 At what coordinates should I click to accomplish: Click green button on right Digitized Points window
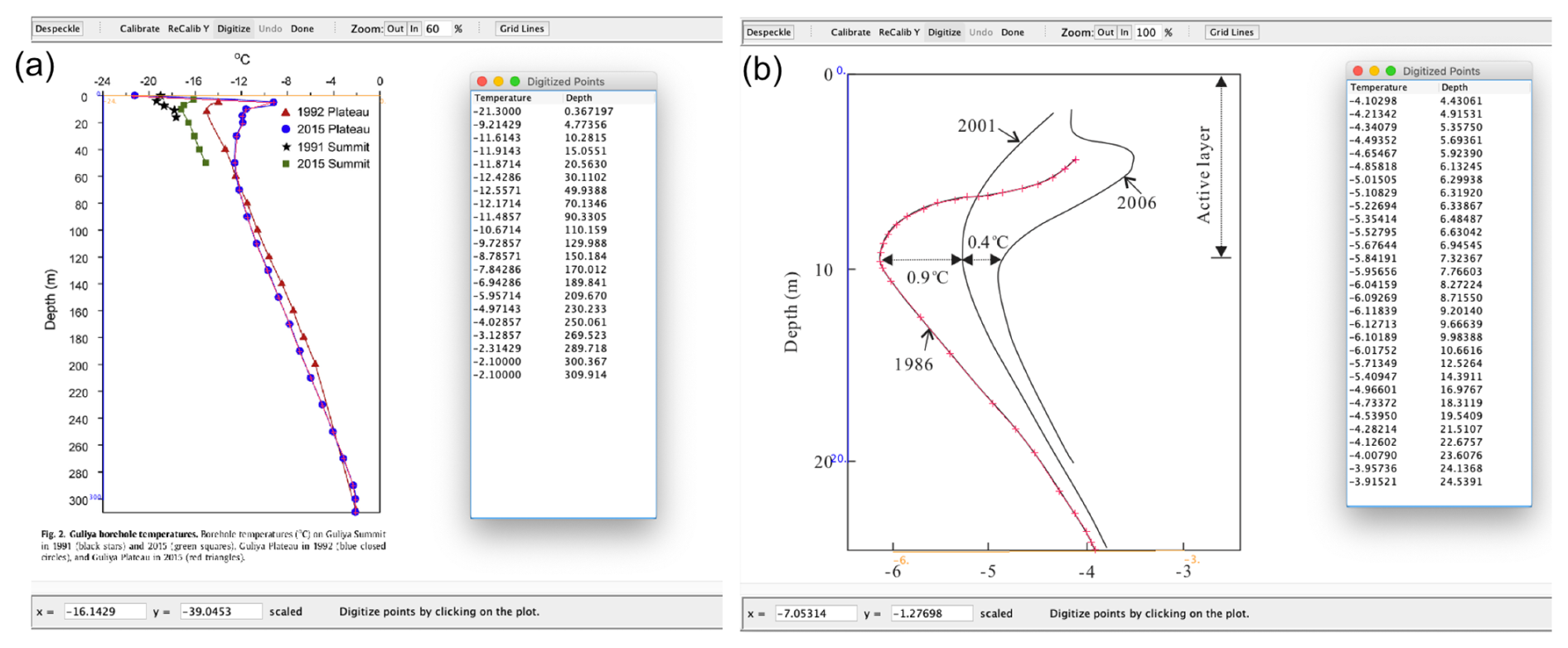coord(1391,71)
